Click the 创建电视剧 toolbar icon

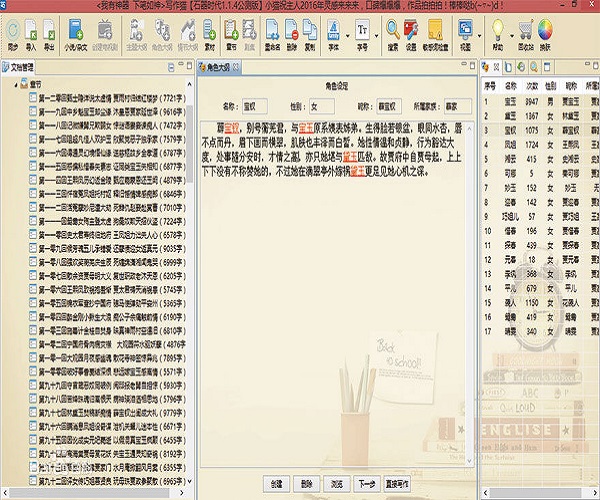click(x=105, y=36)
